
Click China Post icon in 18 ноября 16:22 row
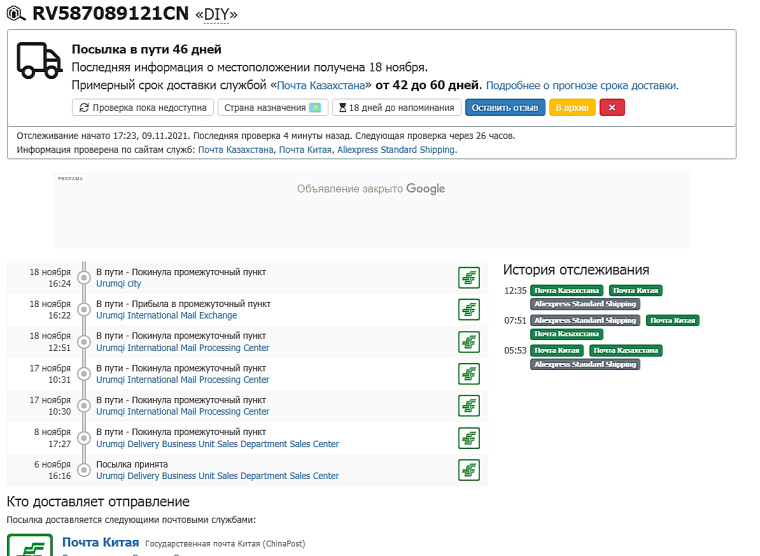click(469, 310)
